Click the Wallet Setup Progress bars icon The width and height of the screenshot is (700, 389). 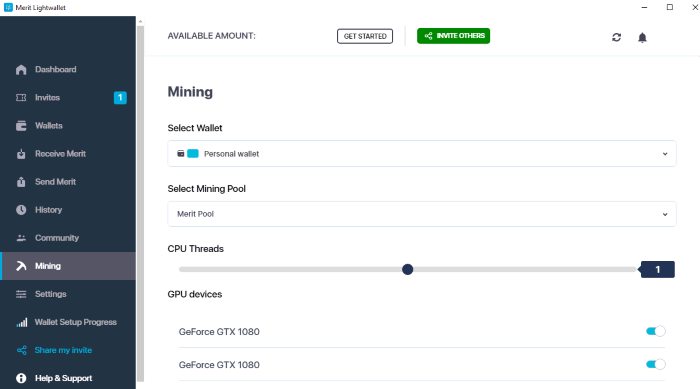click(21, 322)
